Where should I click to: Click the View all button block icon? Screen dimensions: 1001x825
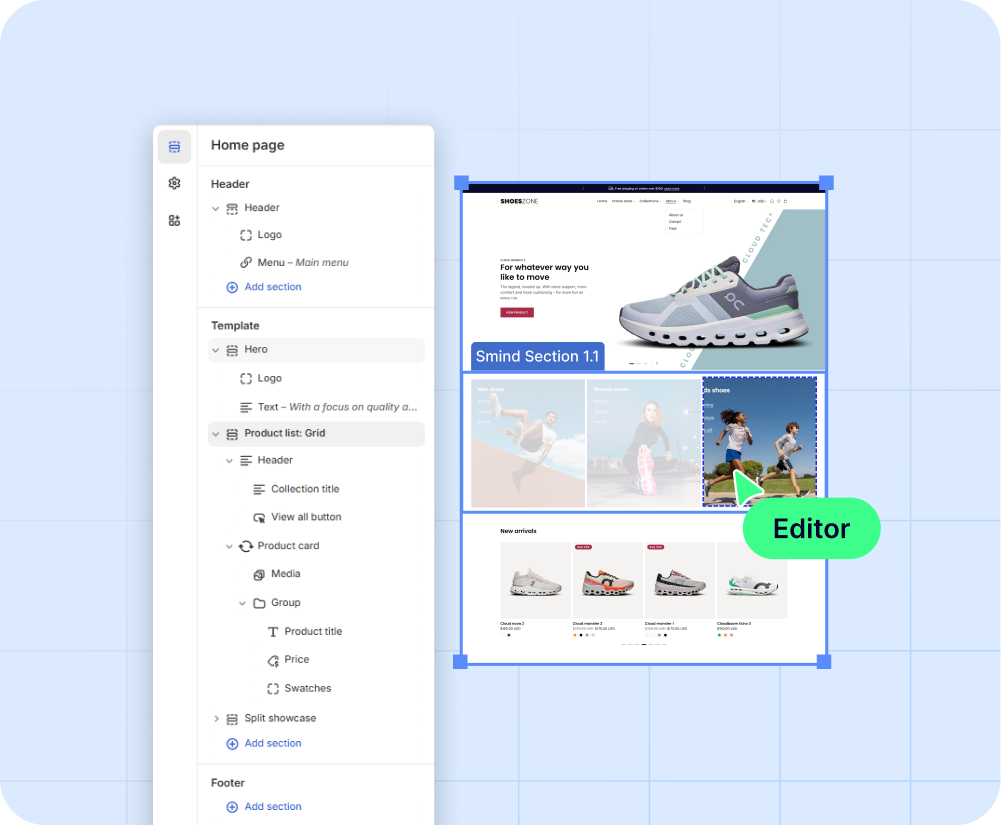click(x=259, y=518)
